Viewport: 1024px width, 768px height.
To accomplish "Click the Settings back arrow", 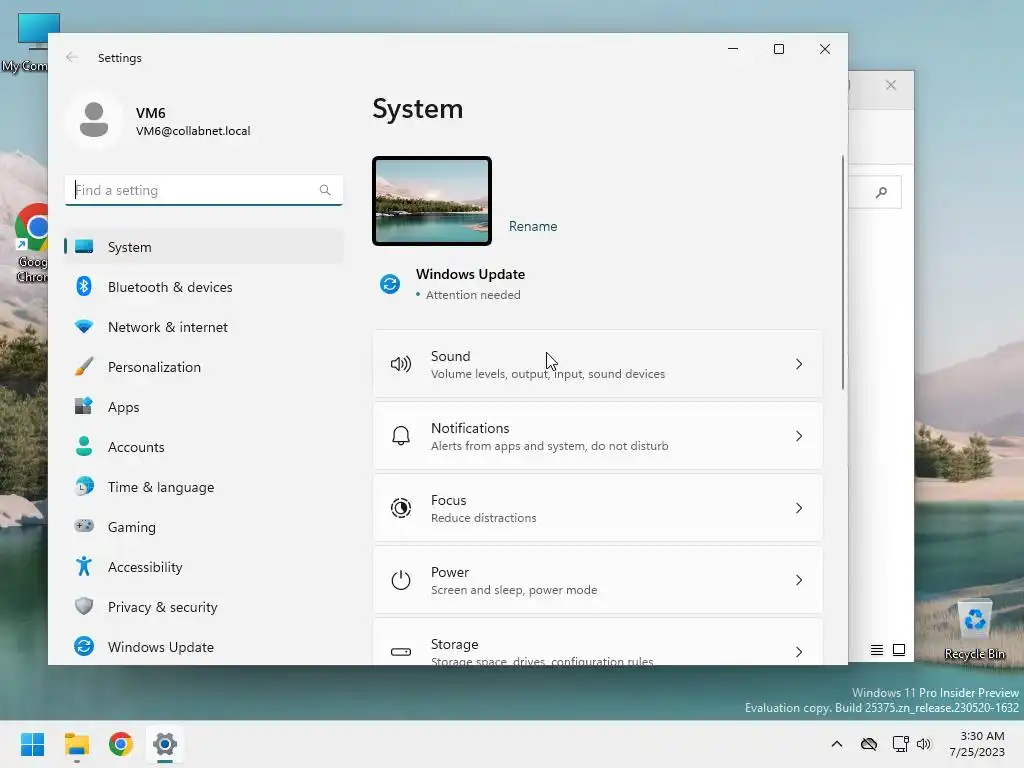I will tap(72, 57).
